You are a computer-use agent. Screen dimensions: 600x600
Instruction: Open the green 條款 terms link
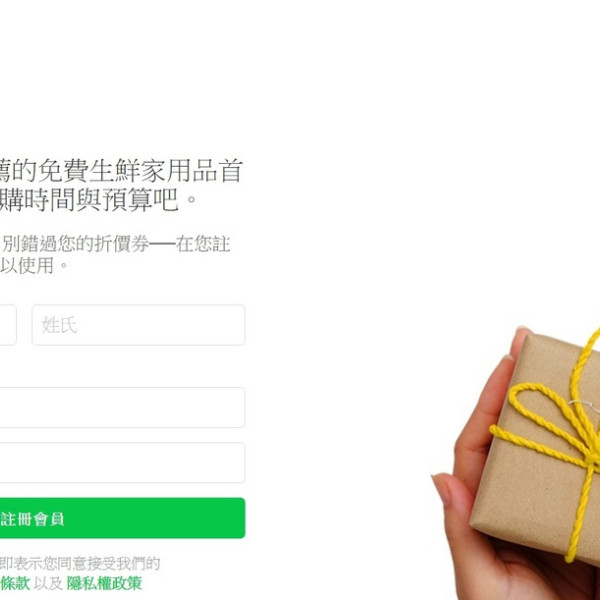click(x=15, y=583)
